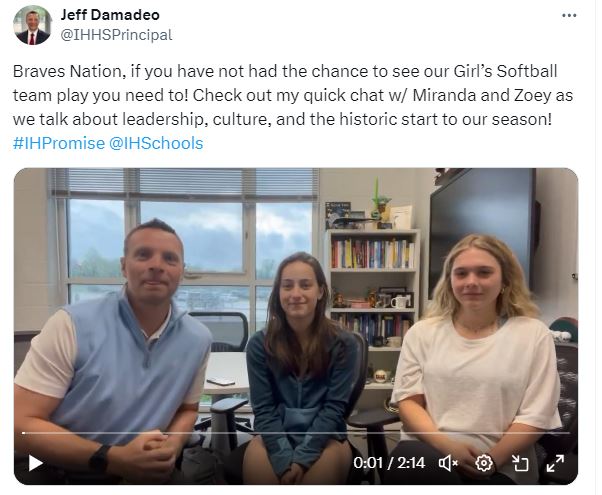
Task: Seek along the video progress bar
Action: 296,433
